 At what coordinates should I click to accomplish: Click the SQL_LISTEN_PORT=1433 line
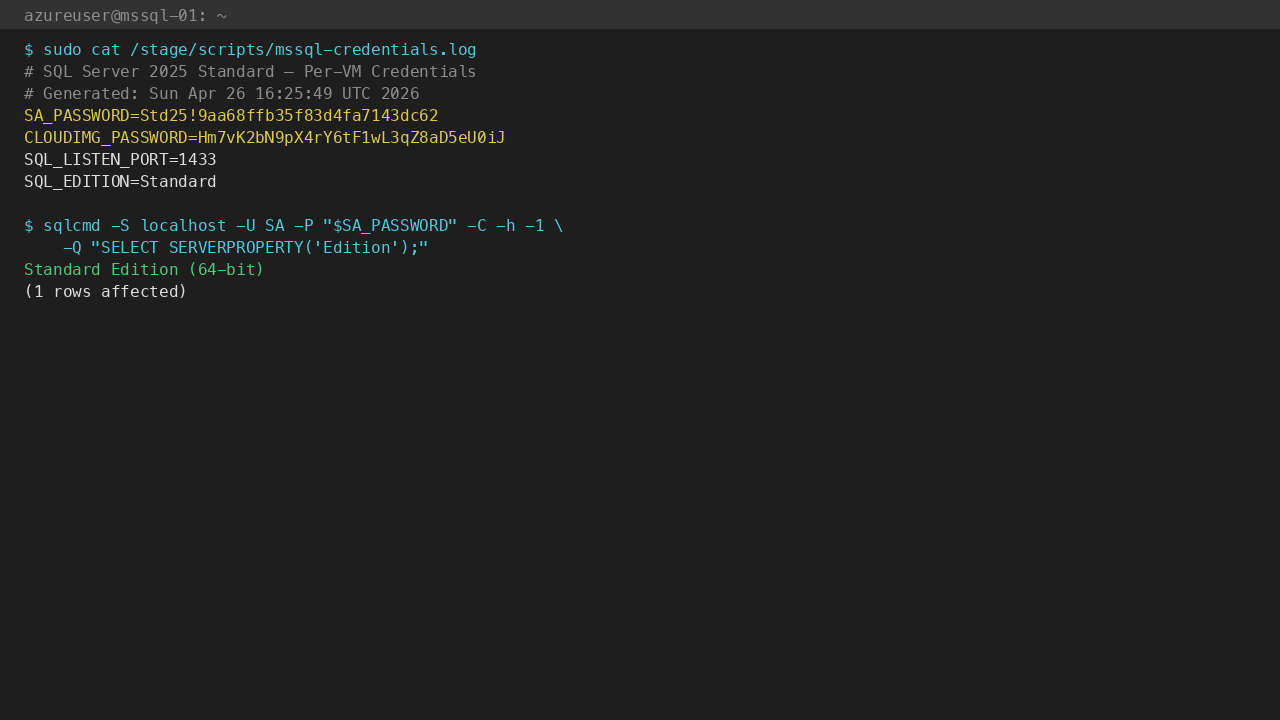120,160
